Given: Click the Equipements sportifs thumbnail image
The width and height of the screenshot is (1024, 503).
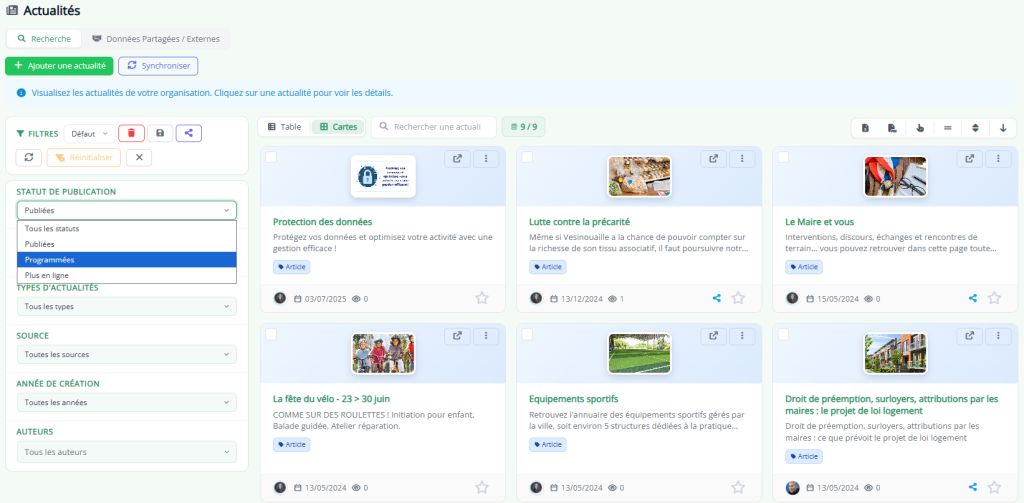Looking at the screenshot, I should pos(639,353).
